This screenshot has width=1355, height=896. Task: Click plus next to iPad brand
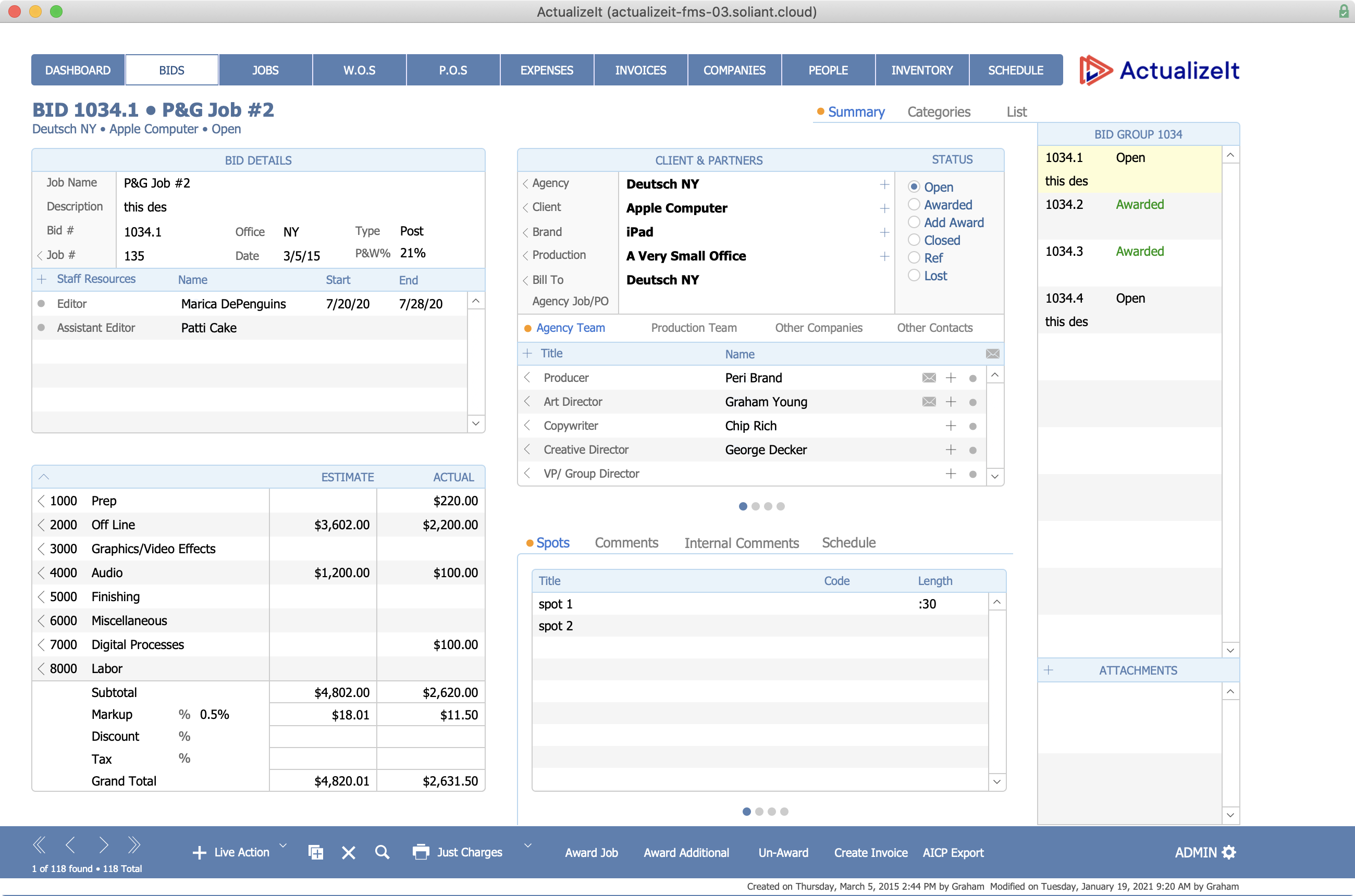point(884,232)
